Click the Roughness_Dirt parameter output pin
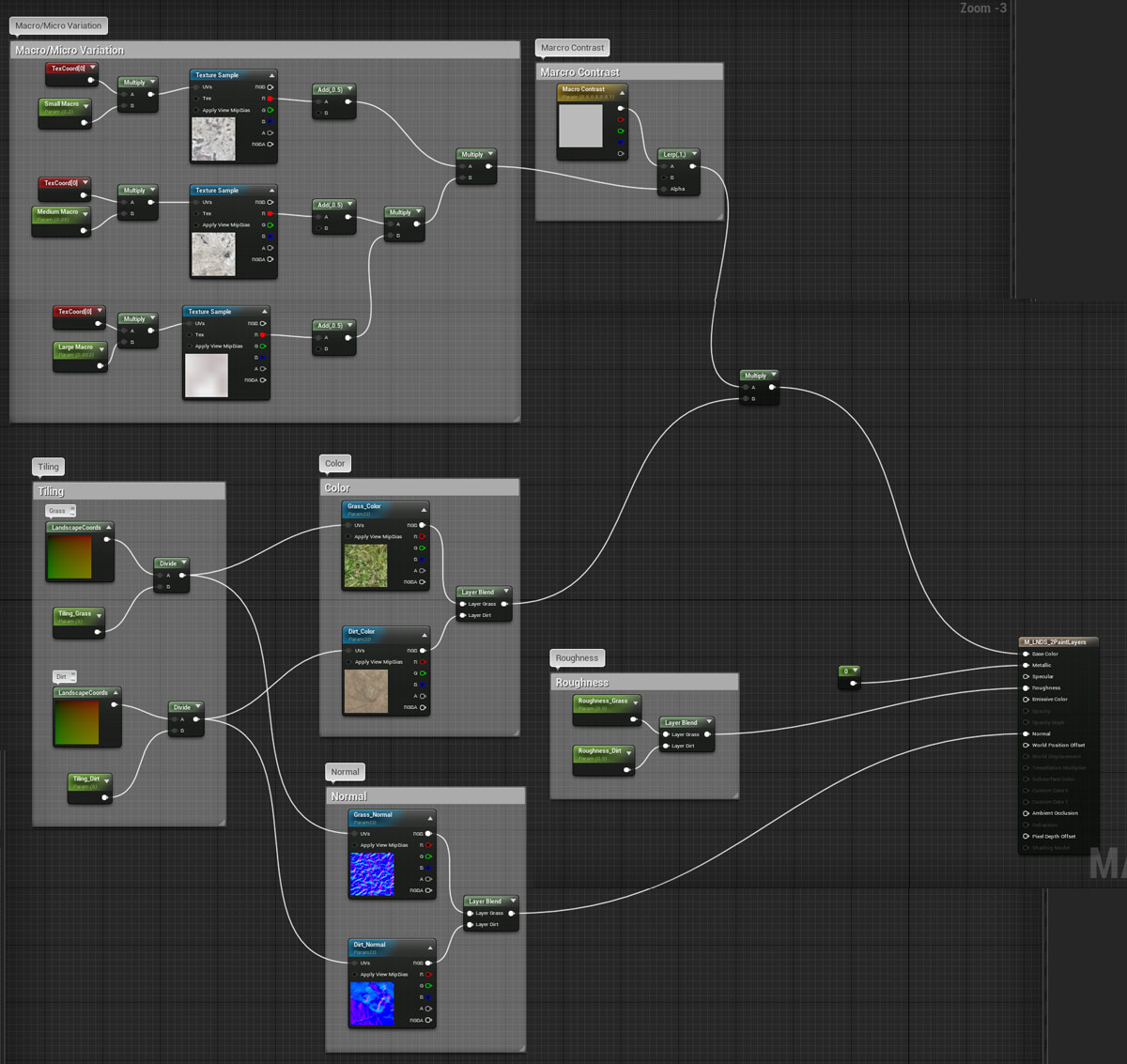Viewport: 1127px width, 1064px height. 627,770
